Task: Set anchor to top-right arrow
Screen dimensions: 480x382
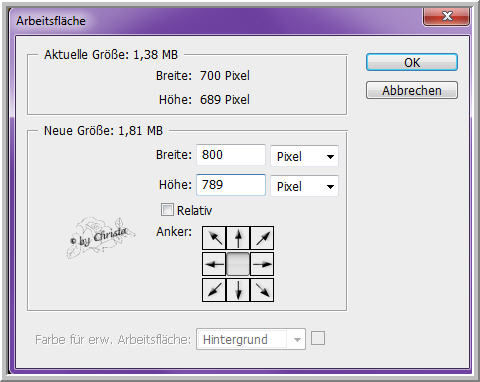Action: (262, 238)
